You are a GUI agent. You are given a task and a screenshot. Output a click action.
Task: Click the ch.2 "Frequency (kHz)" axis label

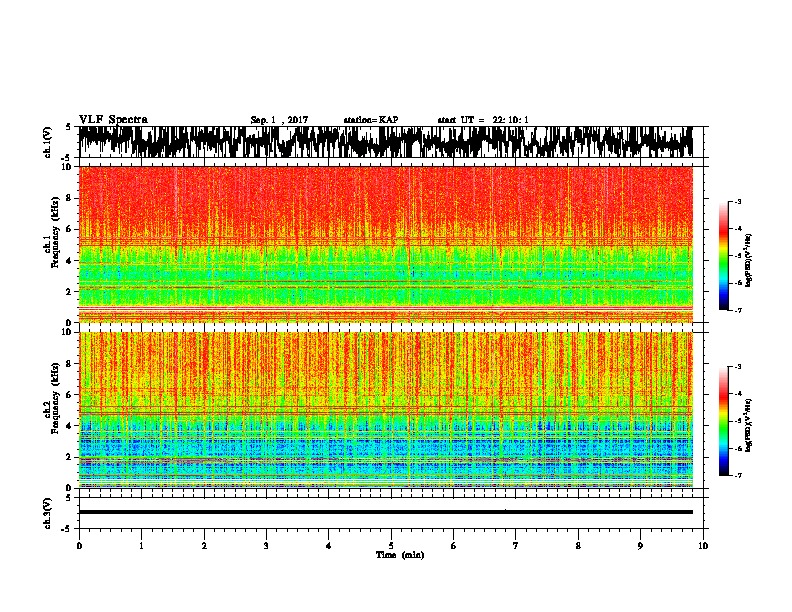[x=55, y=398]
